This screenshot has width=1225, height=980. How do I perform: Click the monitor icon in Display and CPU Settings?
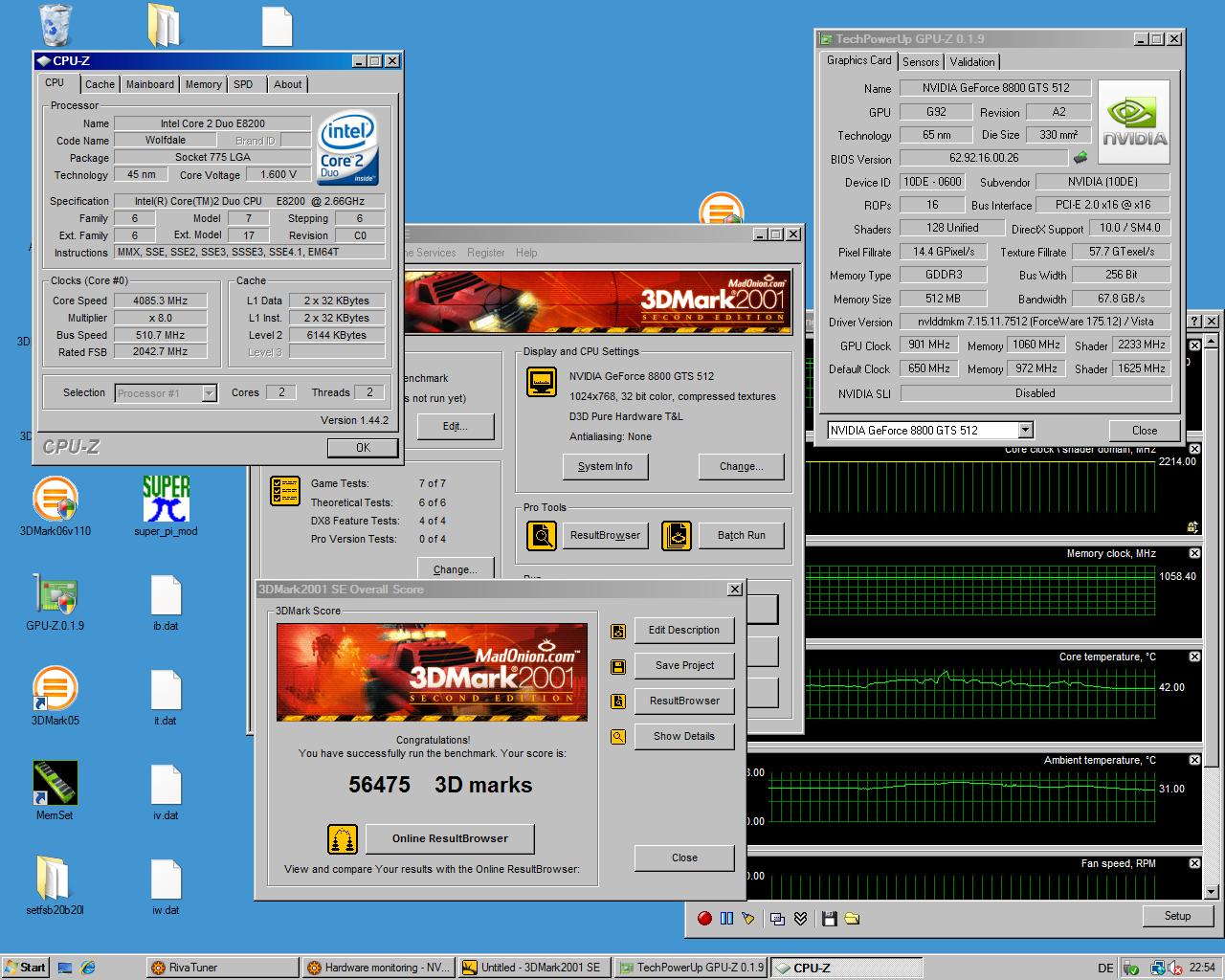pos(542,382)
